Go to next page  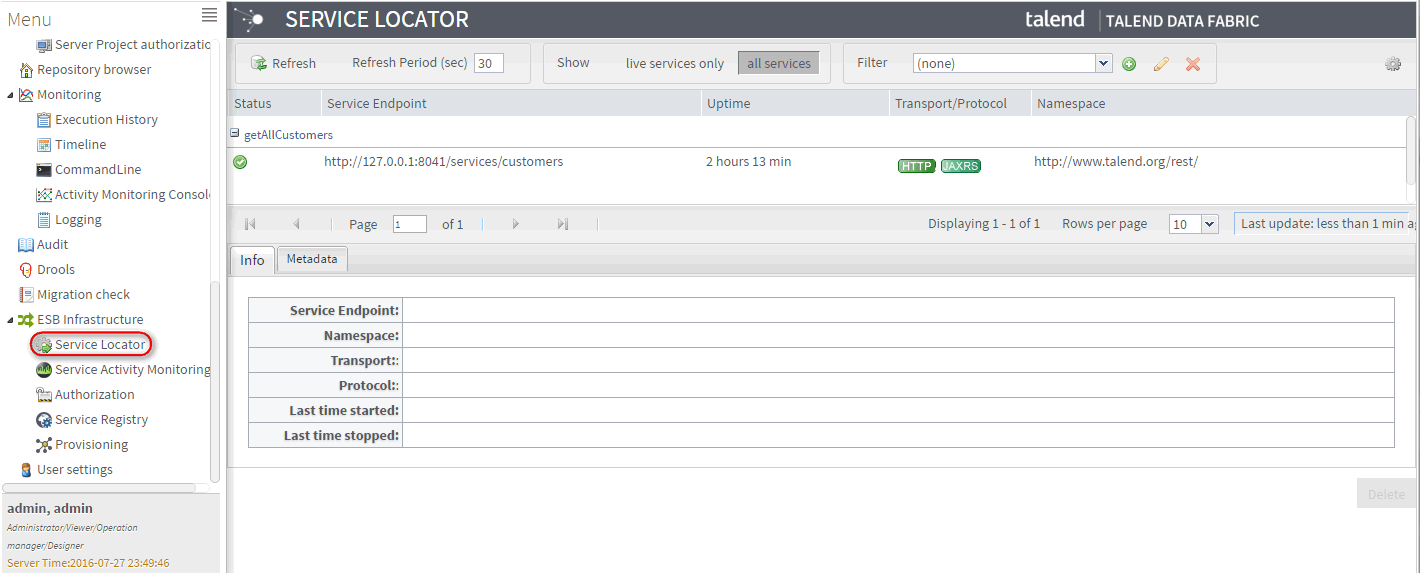[516, 224]
